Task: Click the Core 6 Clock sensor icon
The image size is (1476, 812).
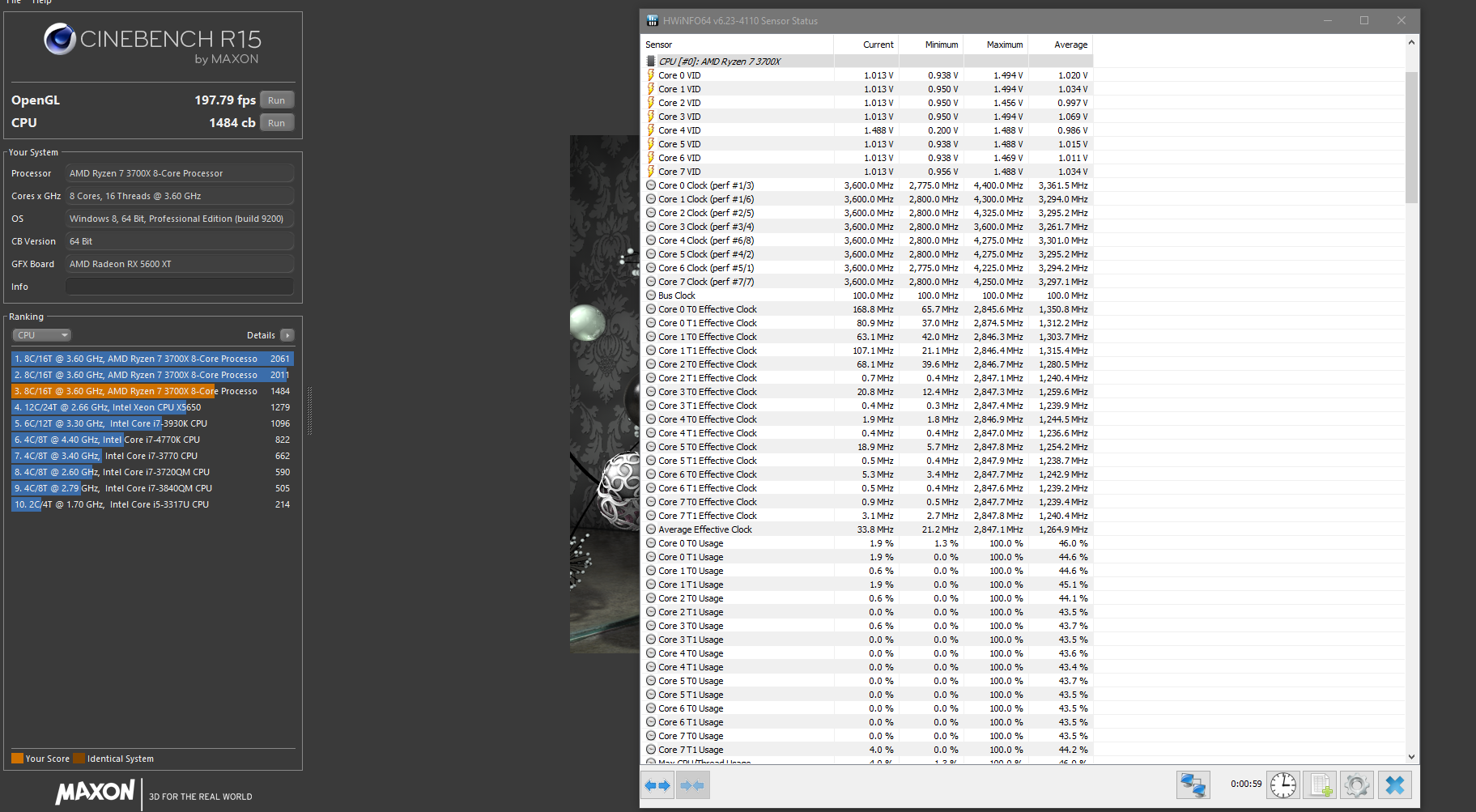Action: tap(651, 268)
